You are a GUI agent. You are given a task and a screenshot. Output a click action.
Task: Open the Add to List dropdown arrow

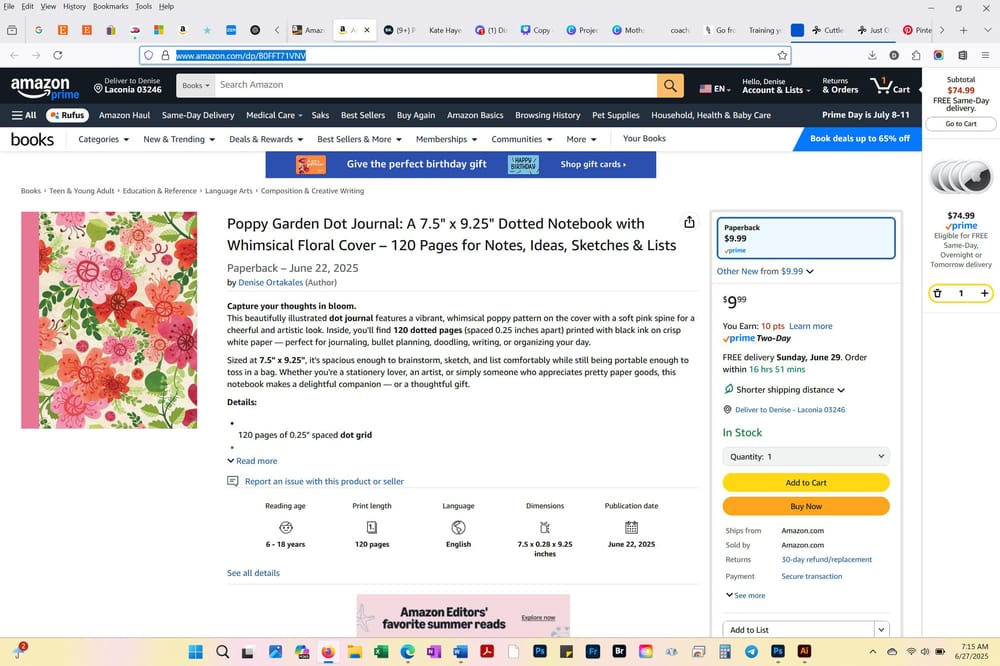click(x=881, y=630)
